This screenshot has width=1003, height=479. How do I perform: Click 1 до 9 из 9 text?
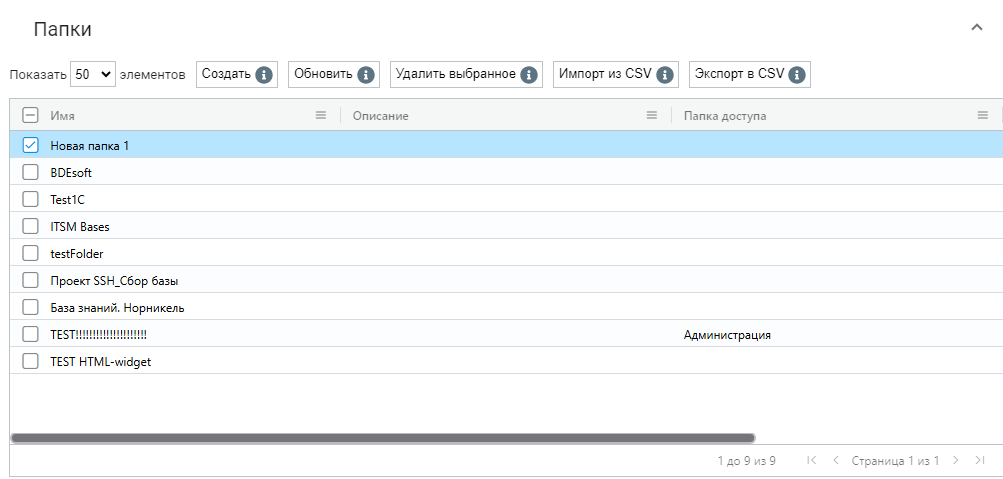746,460
